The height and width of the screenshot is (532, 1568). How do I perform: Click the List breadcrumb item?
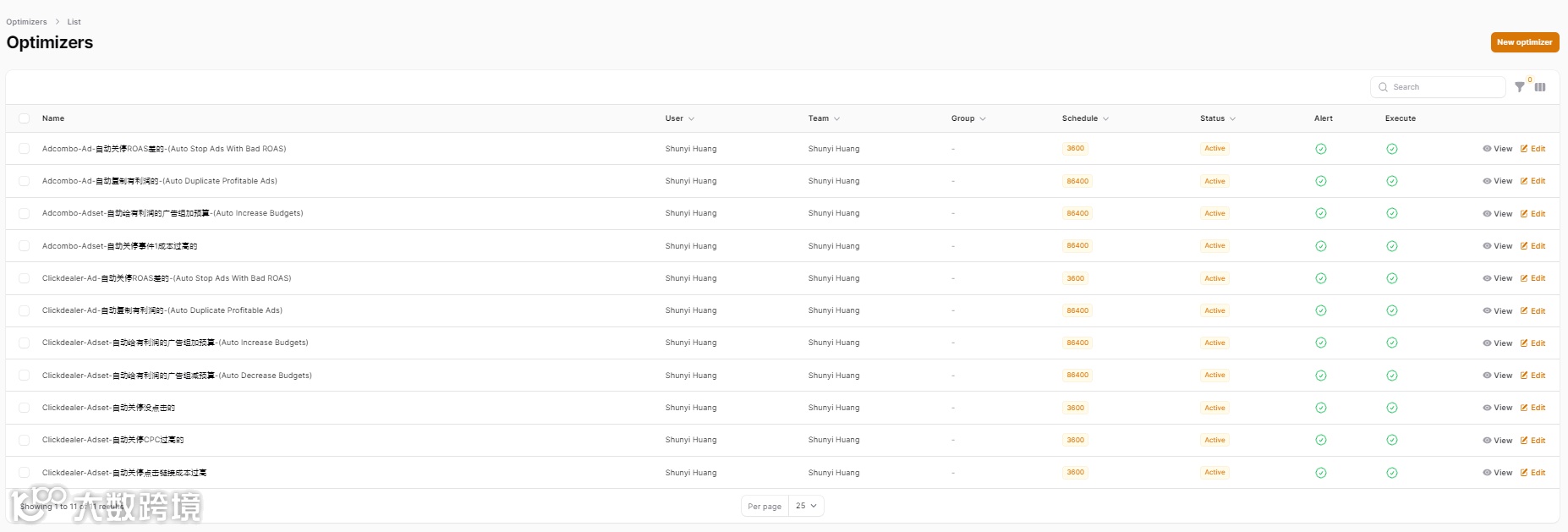(x=74, y=22)
